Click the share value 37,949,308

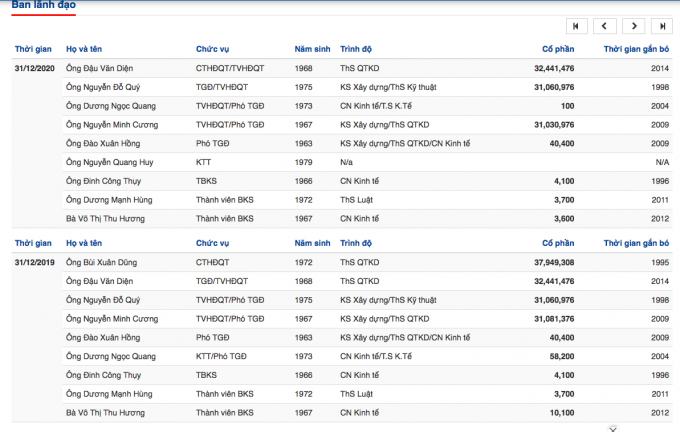[x=554, y=262]
